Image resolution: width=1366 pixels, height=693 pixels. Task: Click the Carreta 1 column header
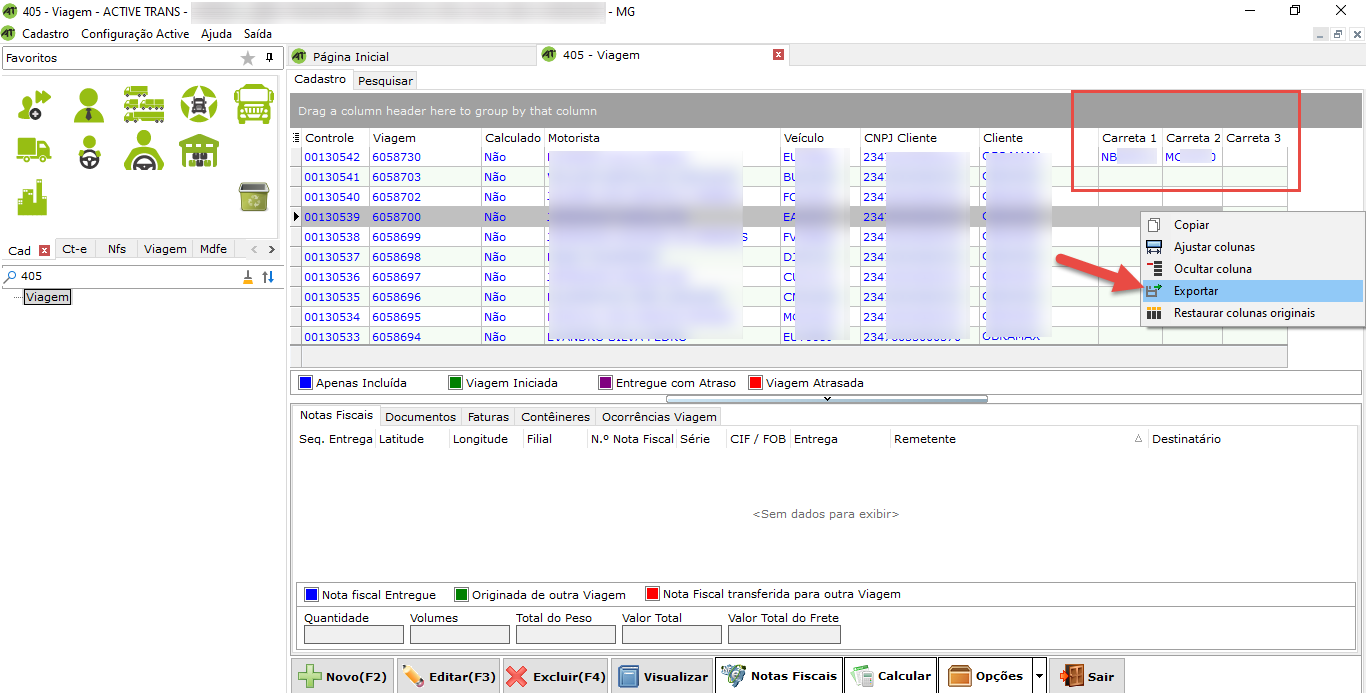click(x=1130, y=138)
